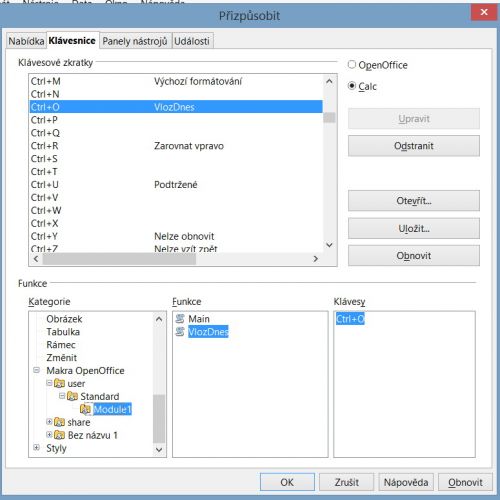Expand the Bez názvu 1 node
Screen dimensions: 500x500
49,435
